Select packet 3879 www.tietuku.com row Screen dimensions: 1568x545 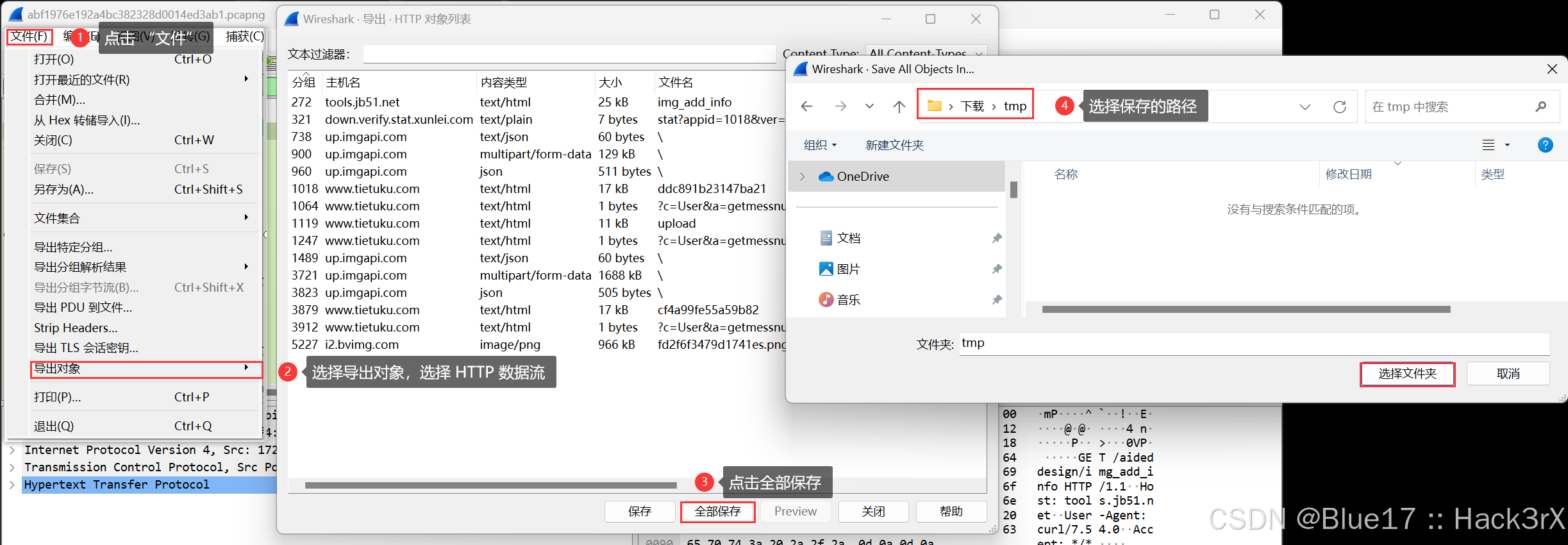click(538, 310)
